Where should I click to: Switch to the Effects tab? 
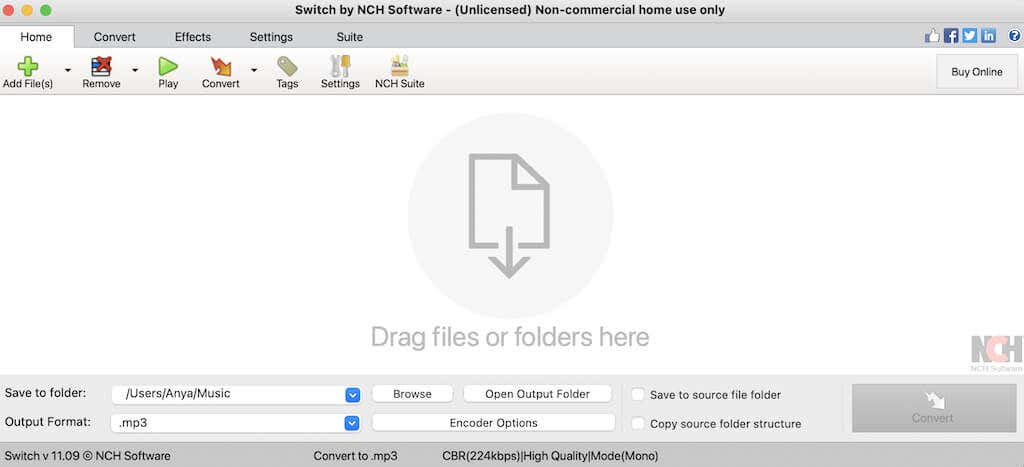coord(193,37)
